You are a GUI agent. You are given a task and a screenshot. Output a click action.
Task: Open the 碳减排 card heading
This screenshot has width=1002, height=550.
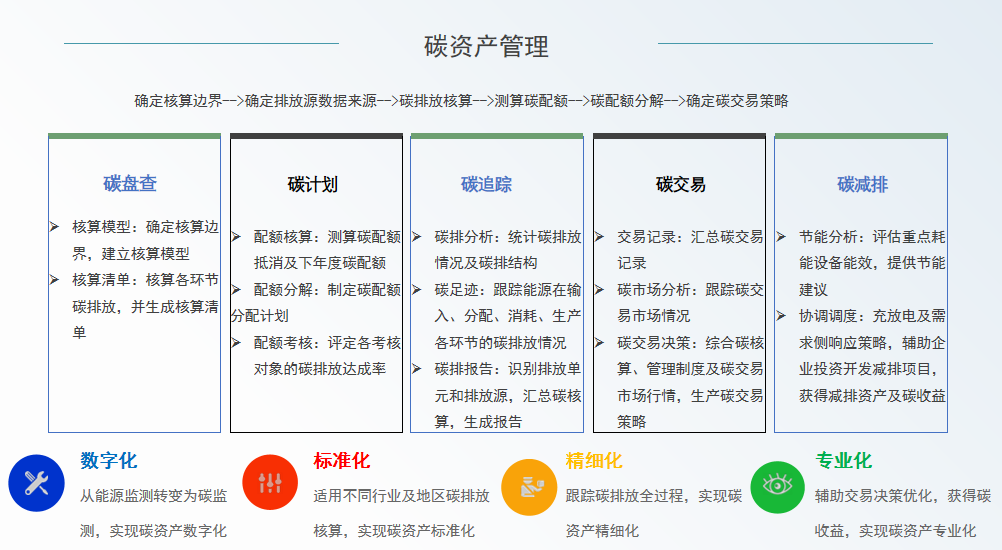(x=862, y=184)
